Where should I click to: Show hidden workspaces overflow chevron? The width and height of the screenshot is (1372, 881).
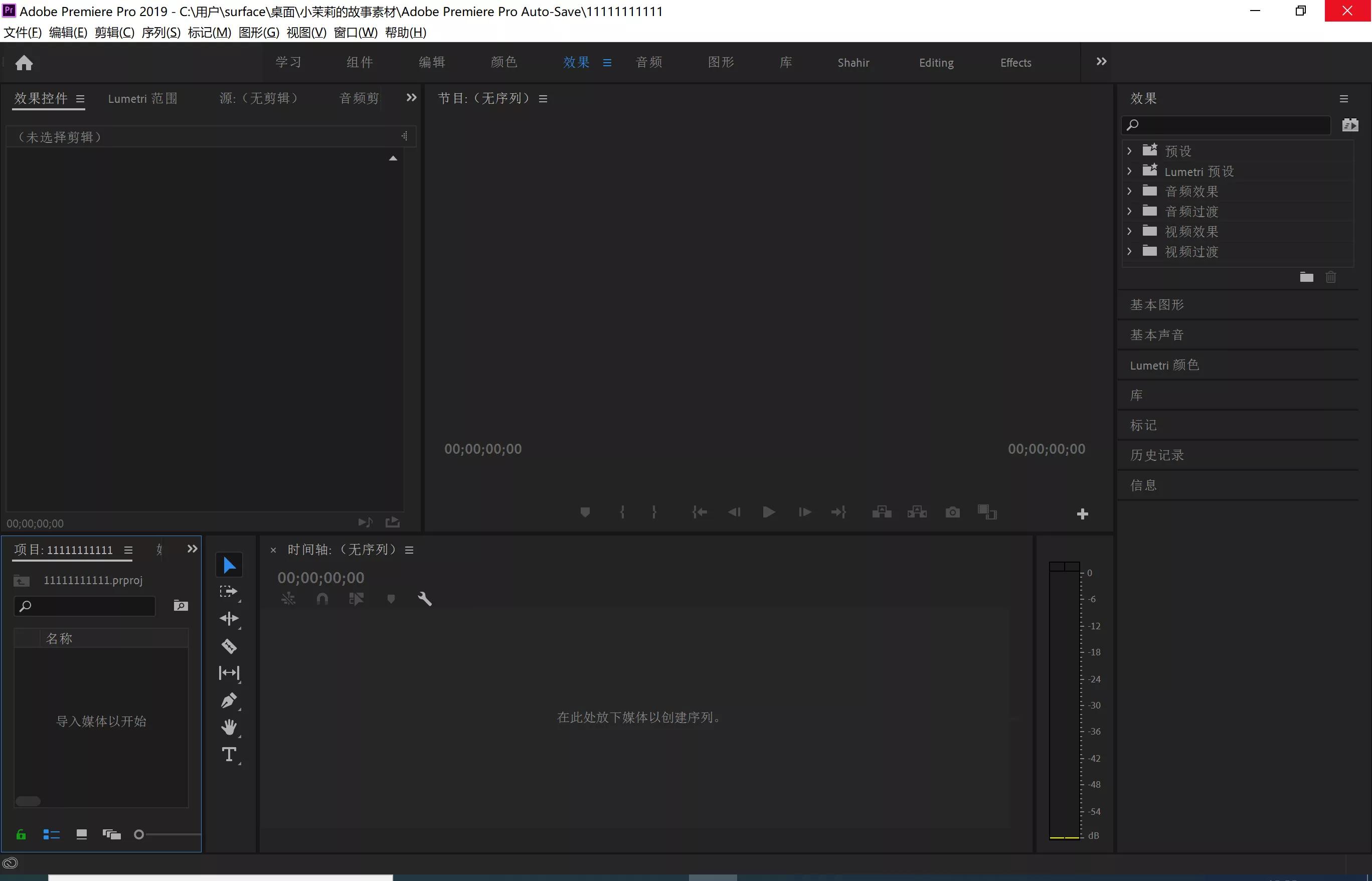[x=1101, y=61]
